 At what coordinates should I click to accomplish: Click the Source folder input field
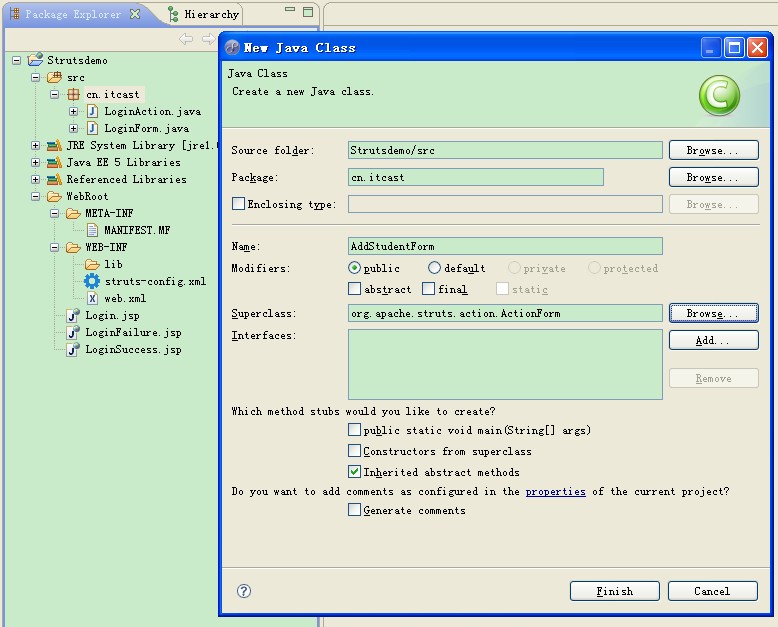(505, 150)
